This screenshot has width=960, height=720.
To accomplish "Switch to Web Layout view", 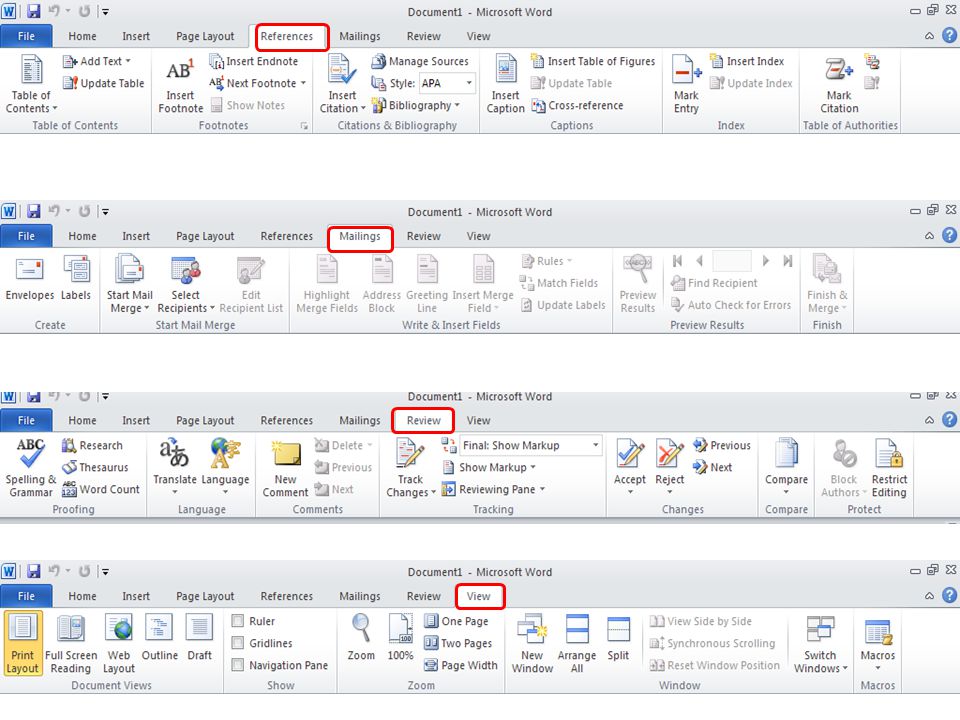I will [x=119, y=643].
